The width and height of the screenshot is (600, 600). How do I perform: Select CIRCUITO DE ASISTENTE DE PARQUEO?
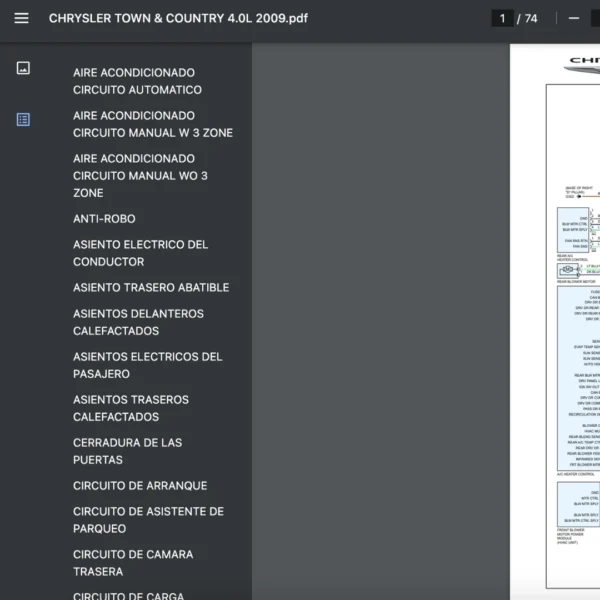[148, 520]
